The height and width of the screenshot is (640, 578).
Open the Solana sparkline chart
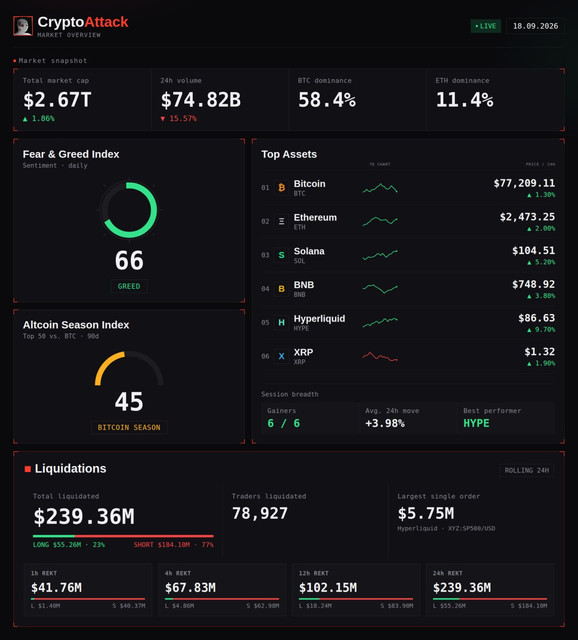coord(380,255)
